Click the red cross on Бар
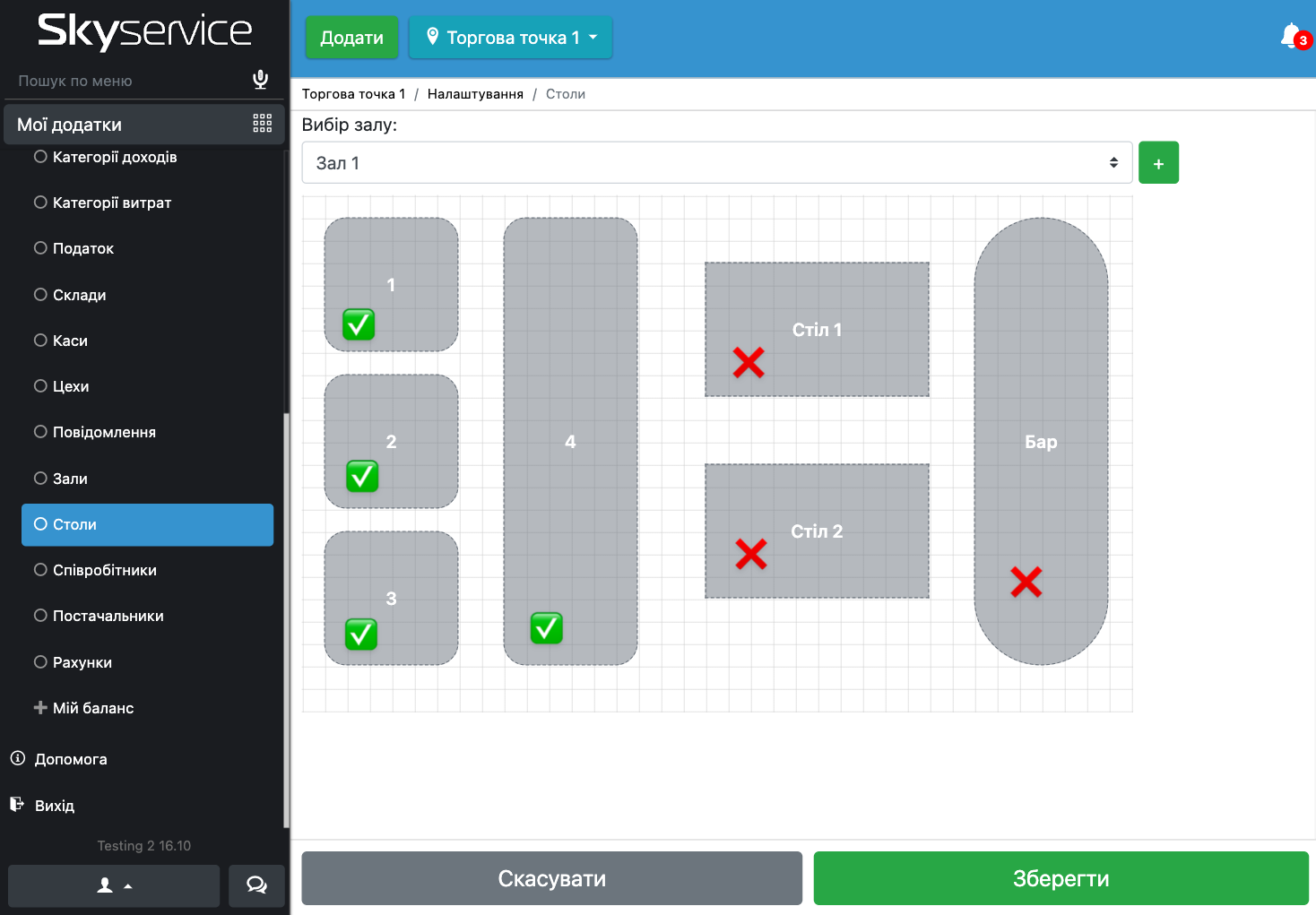1316x915 pixels. pyautogui.click(x=1026, y=582)
